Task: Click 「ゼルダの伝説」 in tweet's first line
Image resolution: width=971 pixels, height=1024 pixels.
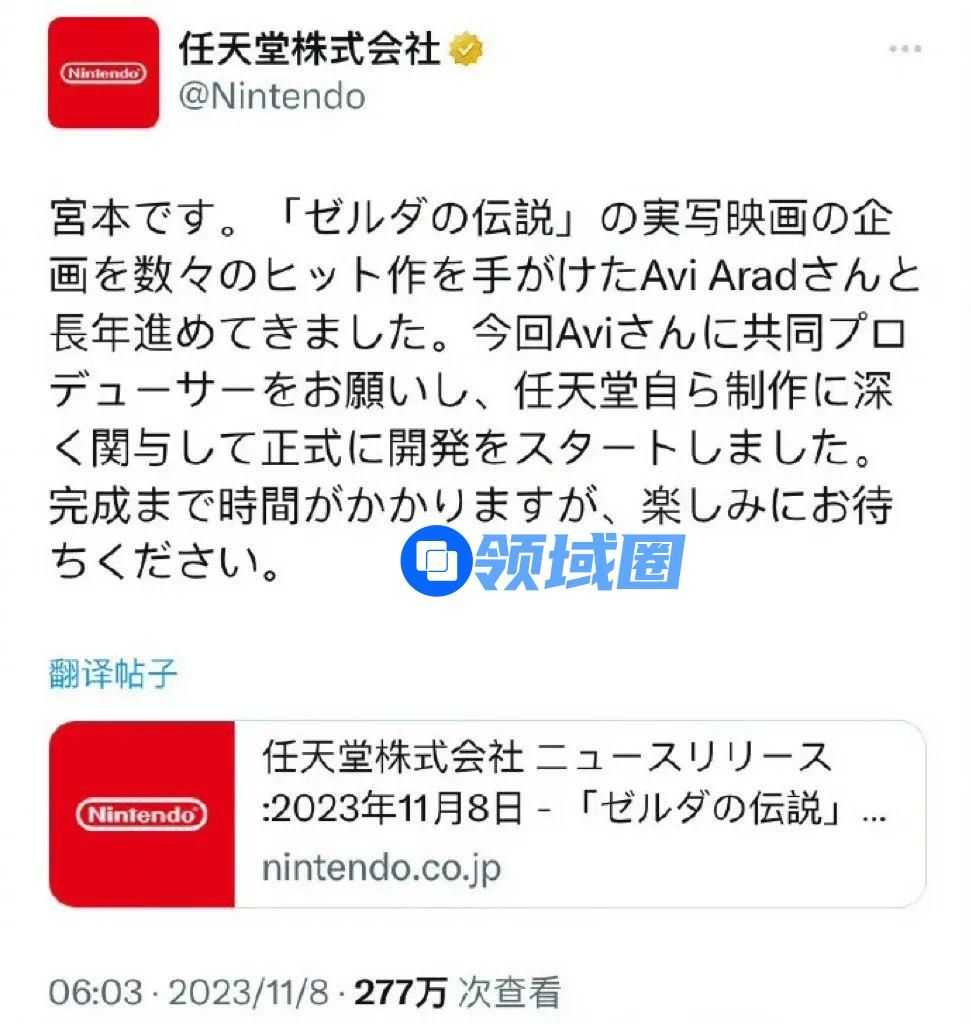Action: [428, 218]
